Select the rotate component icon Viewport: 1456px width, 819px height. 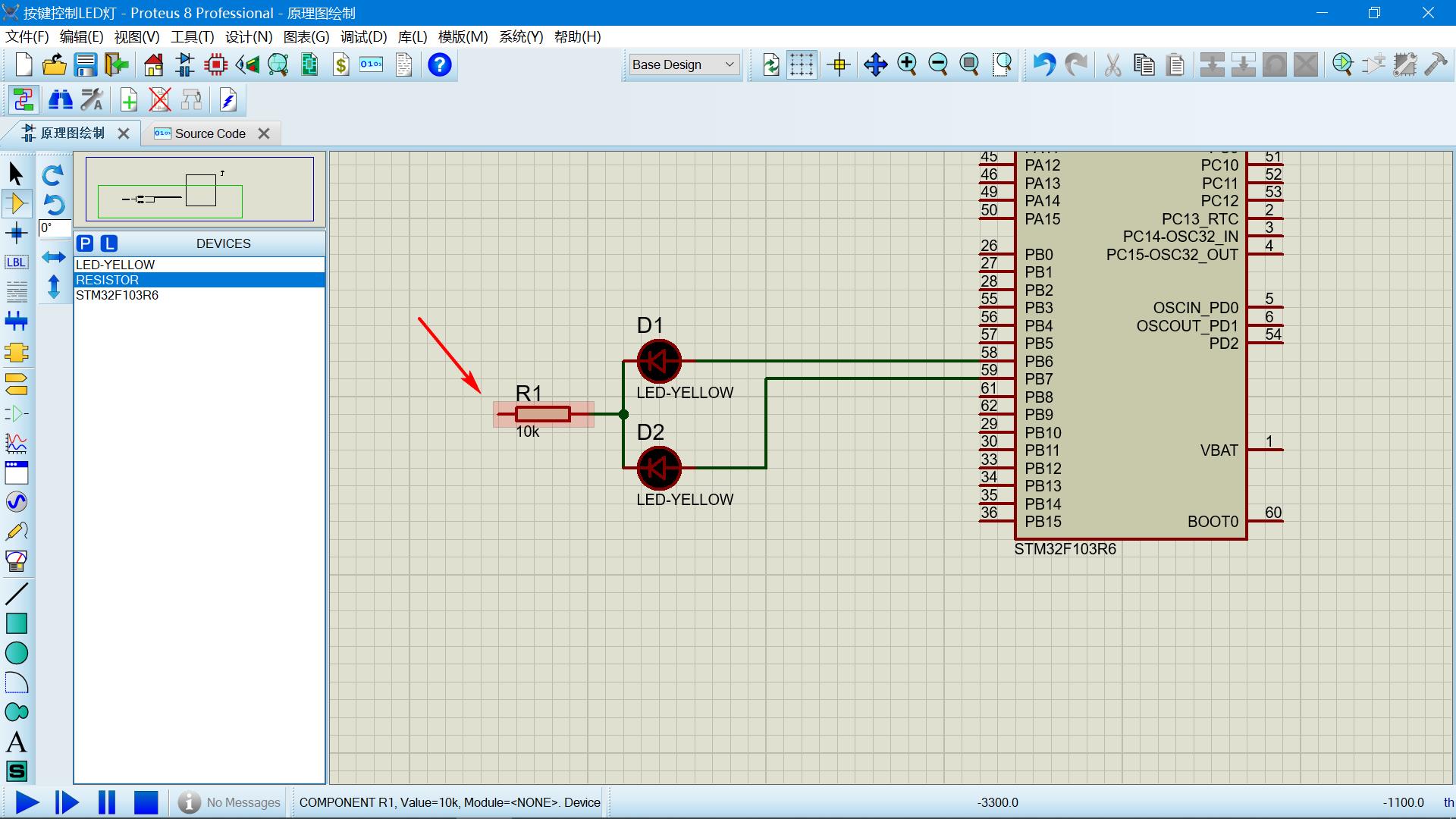point(54,174)
